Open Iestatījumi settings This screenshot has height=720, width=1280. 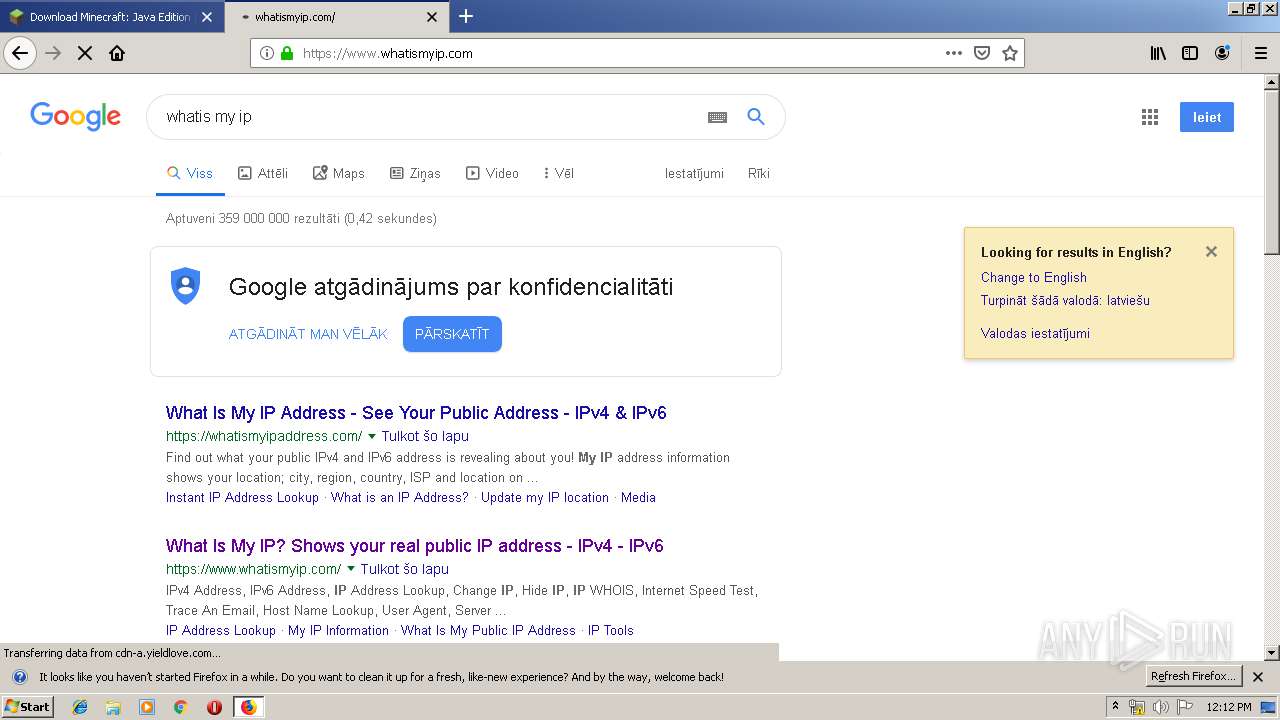coord(694,173)
